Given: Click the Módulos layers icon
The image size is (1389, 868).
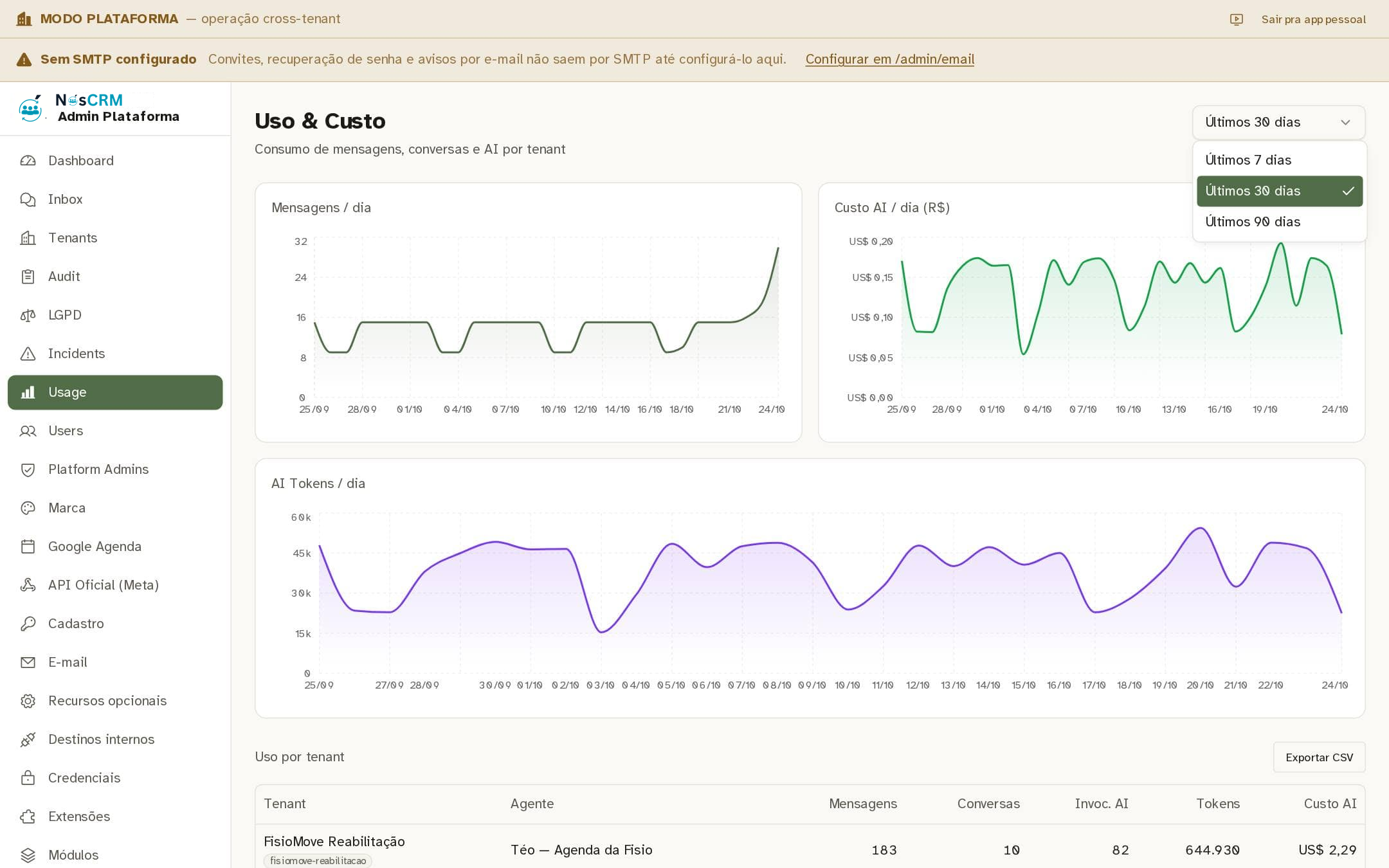Looking at the screenshot, I should 28,855.
